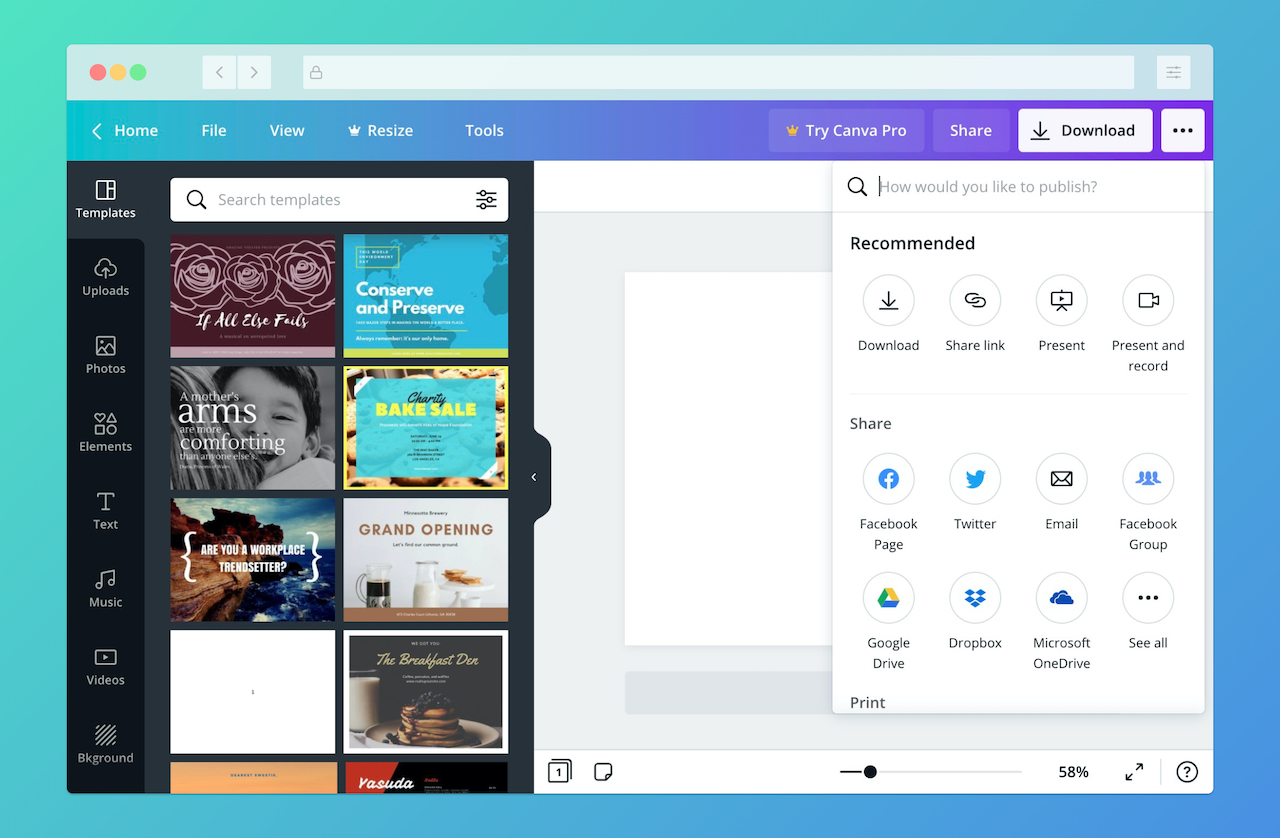
Task: Click See all share options
Action: (x=1148, y=598)
